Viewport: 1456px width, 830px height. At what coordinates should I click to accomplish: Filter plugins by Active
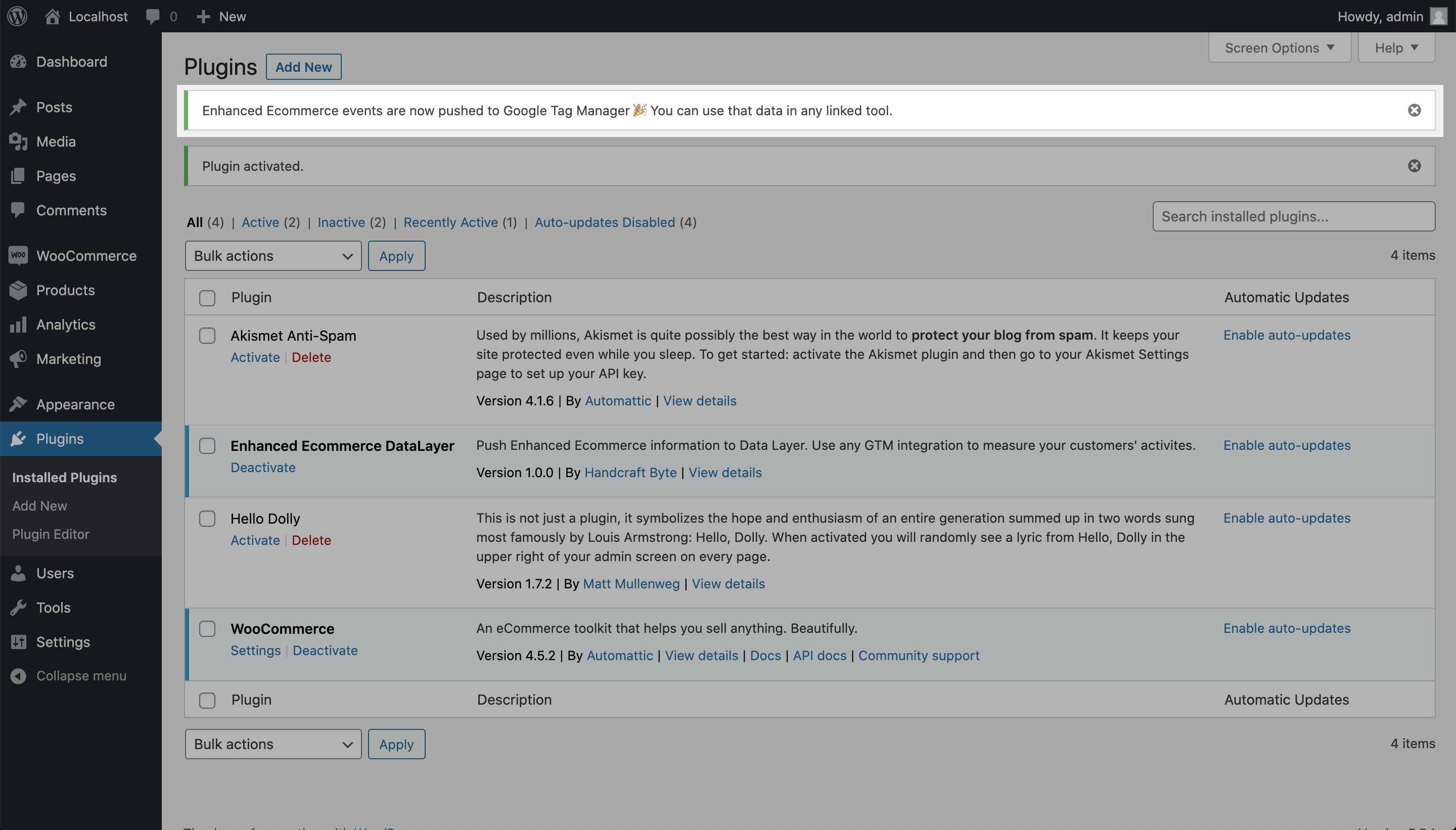(260, 222)
